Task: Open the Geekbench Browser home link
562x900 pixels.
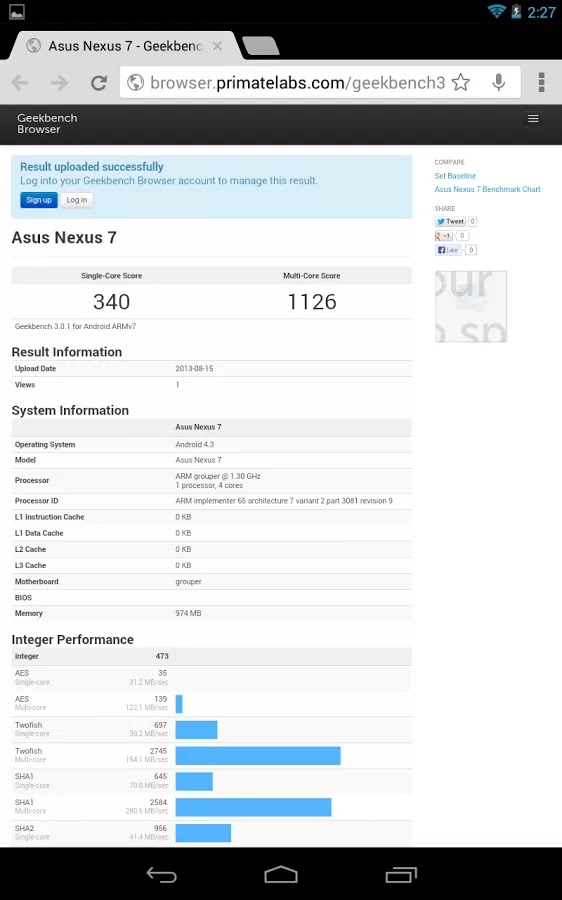Action: tap(47, 123)
